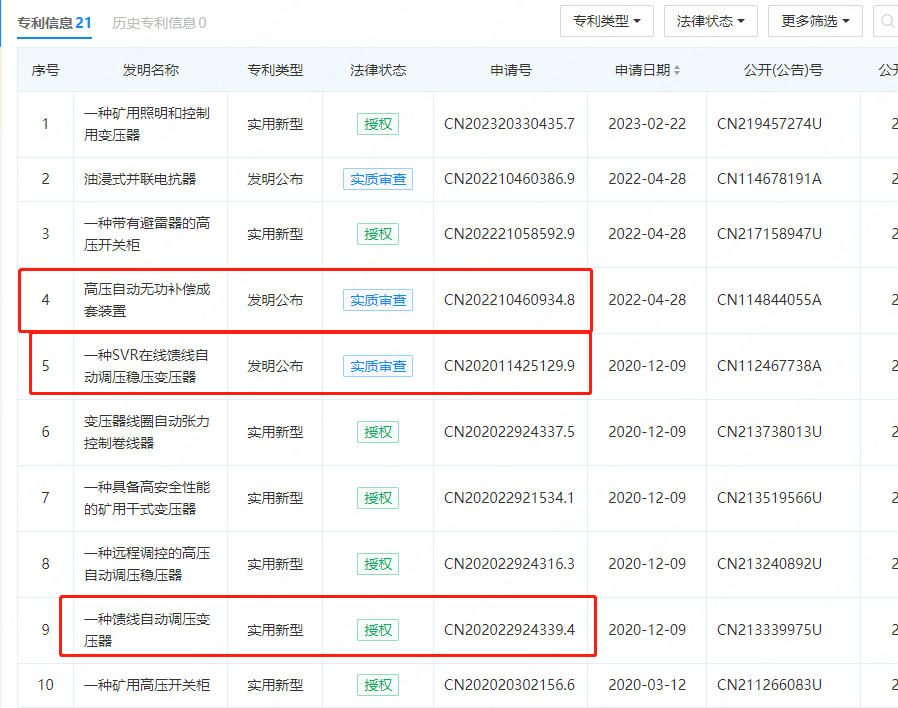
Task: Click the 实质审查 badge for 油浸式并联电抗器
Action: [378, 180]
